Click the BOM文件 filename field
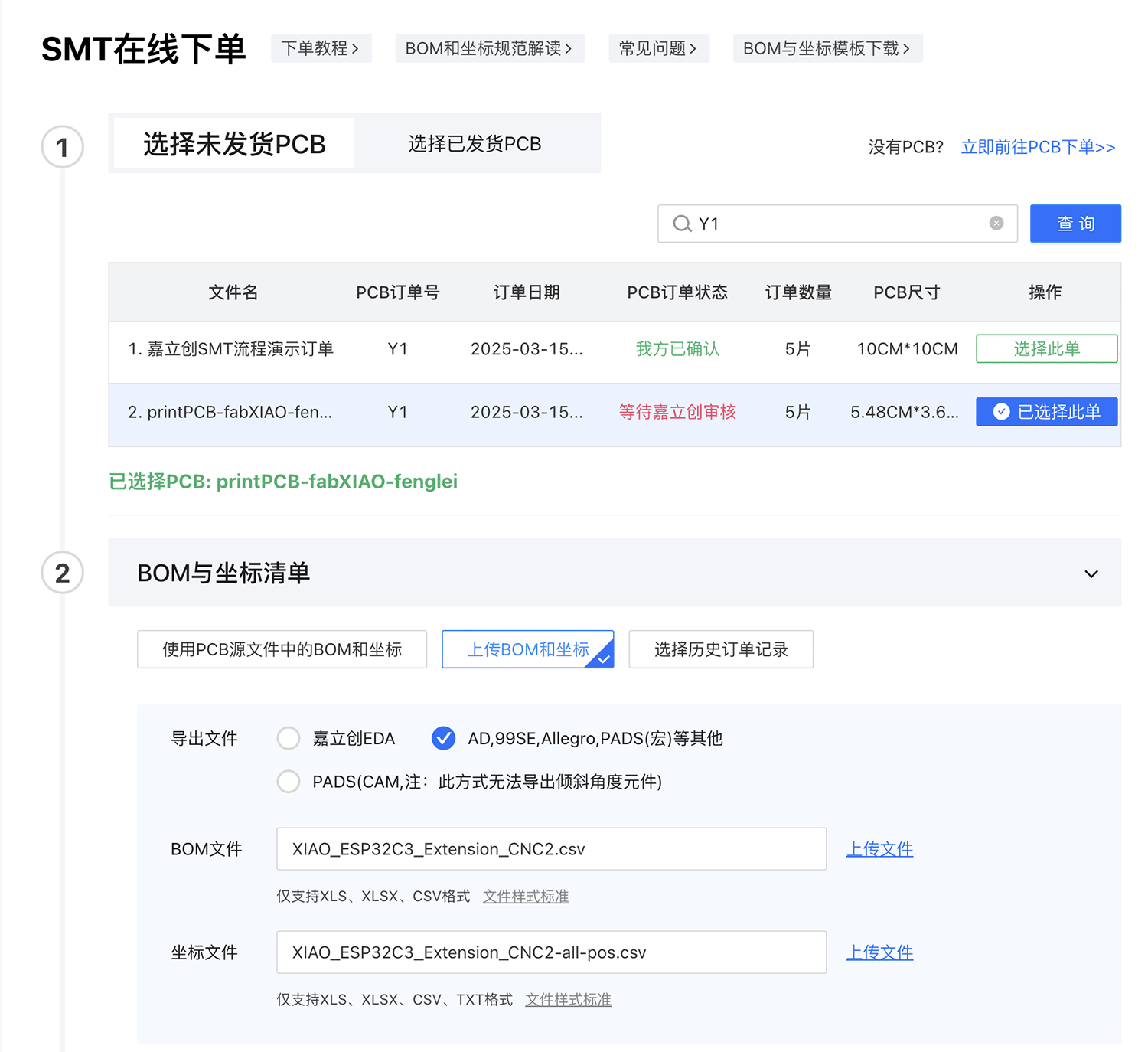Screen dimensions: 1148x1052 [551, 849]
